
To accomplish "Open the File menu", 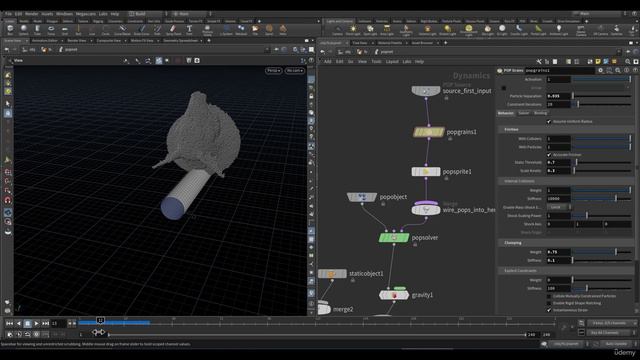I will [8, 14].
